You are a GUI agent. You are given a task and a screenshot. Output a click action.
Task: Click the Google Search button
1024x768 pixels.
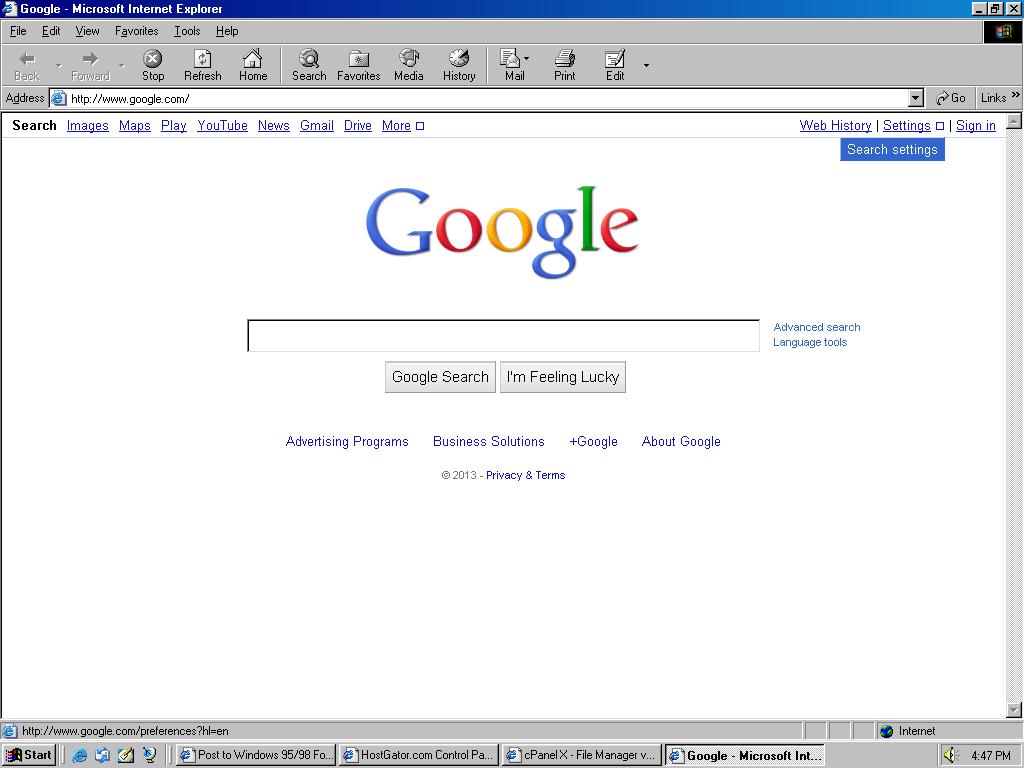point(440,377)
